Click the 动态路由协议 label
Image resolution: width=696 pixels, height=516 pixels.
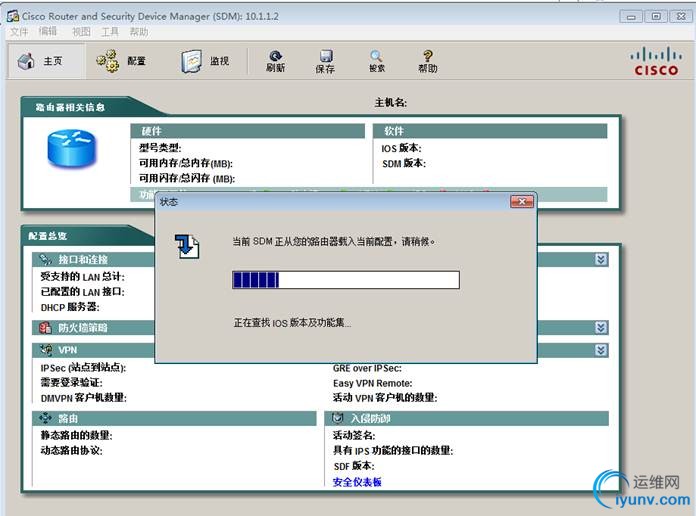[71, 450]
